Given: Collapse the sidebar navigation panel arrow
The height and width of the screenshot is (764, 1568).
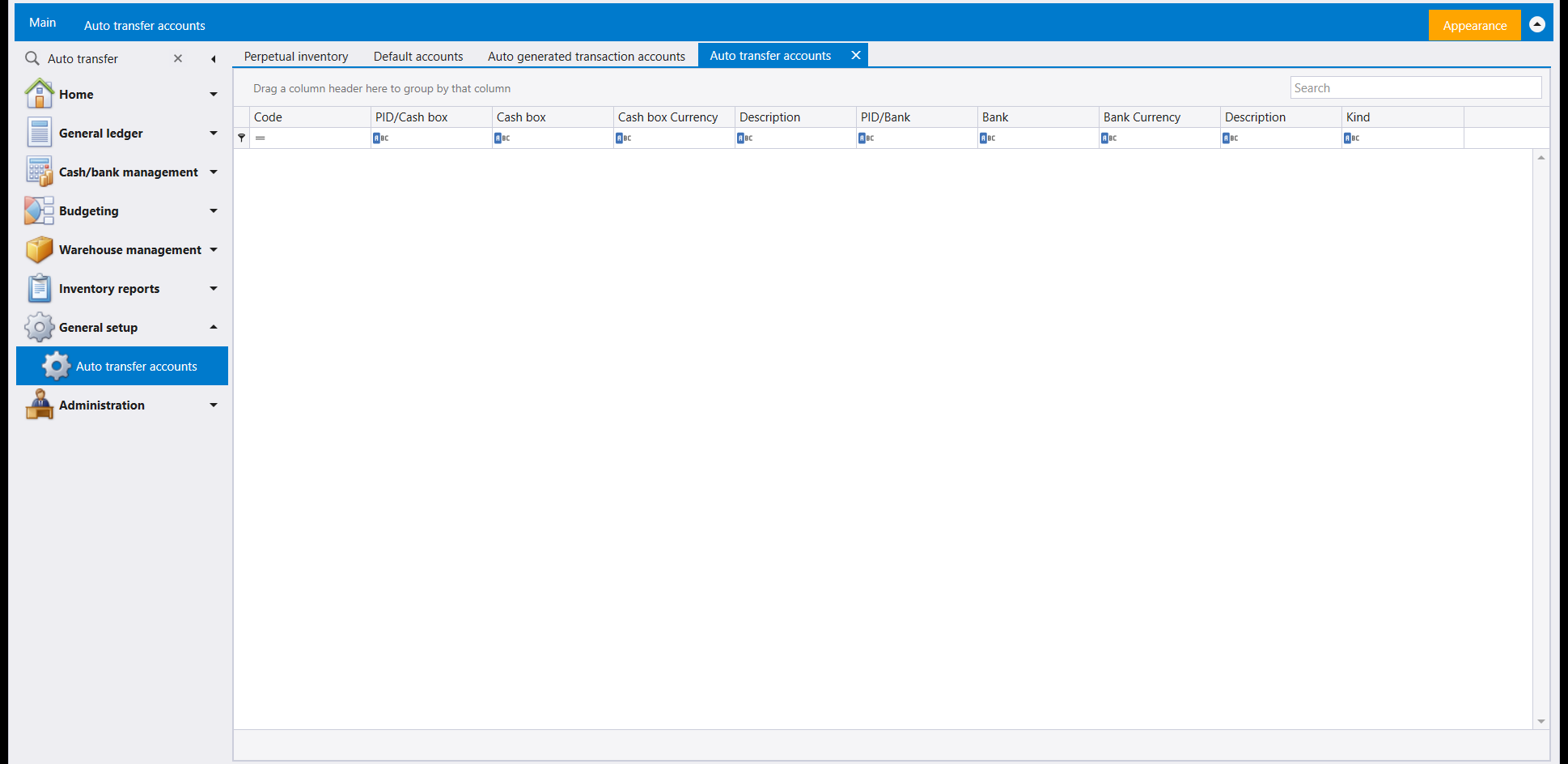Looking at the screenshot, I should tap(213, 59).
